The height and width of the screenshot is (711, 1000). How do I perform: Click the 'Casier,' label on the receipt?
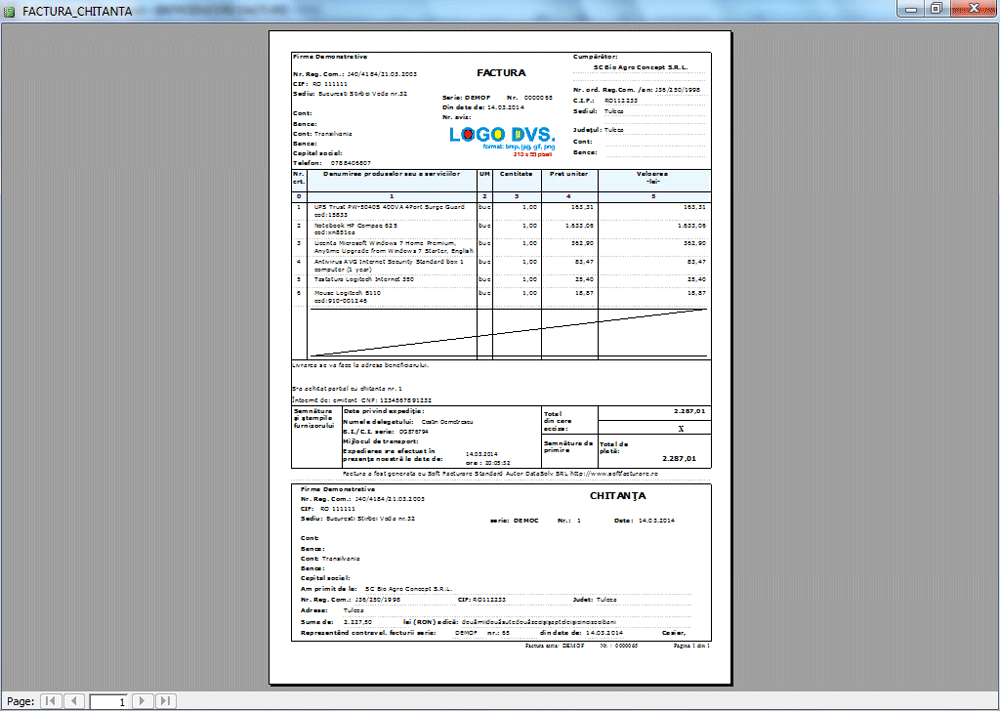[673, 633]
